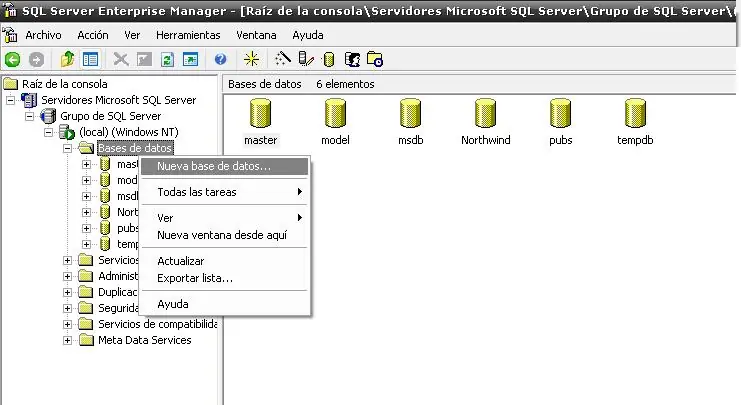Select the model database icon in right pane
Viewport: 741px width, 405px height.
335,113
